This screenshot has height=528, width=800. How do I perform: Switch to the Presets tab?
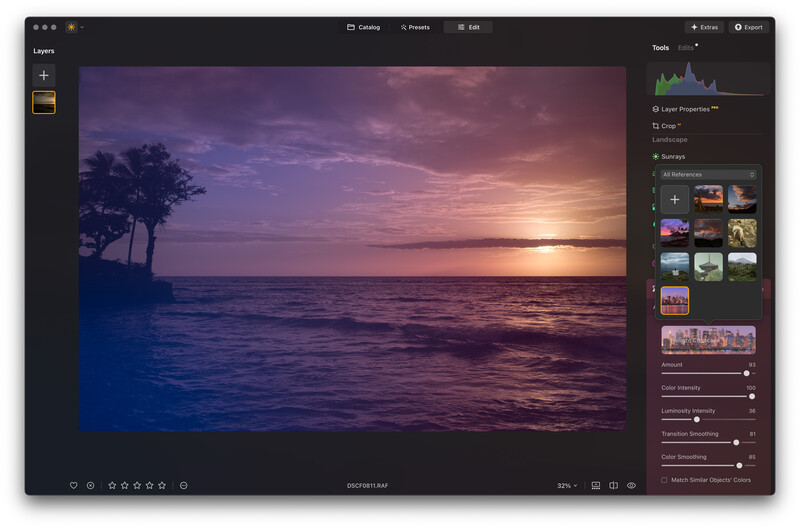pos(415,27)
